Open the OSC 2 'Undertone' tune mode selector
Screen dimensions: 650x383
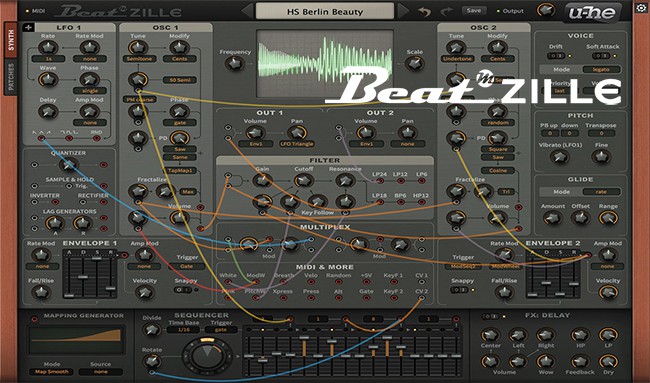pyautogui.click(x=457, y=59)
